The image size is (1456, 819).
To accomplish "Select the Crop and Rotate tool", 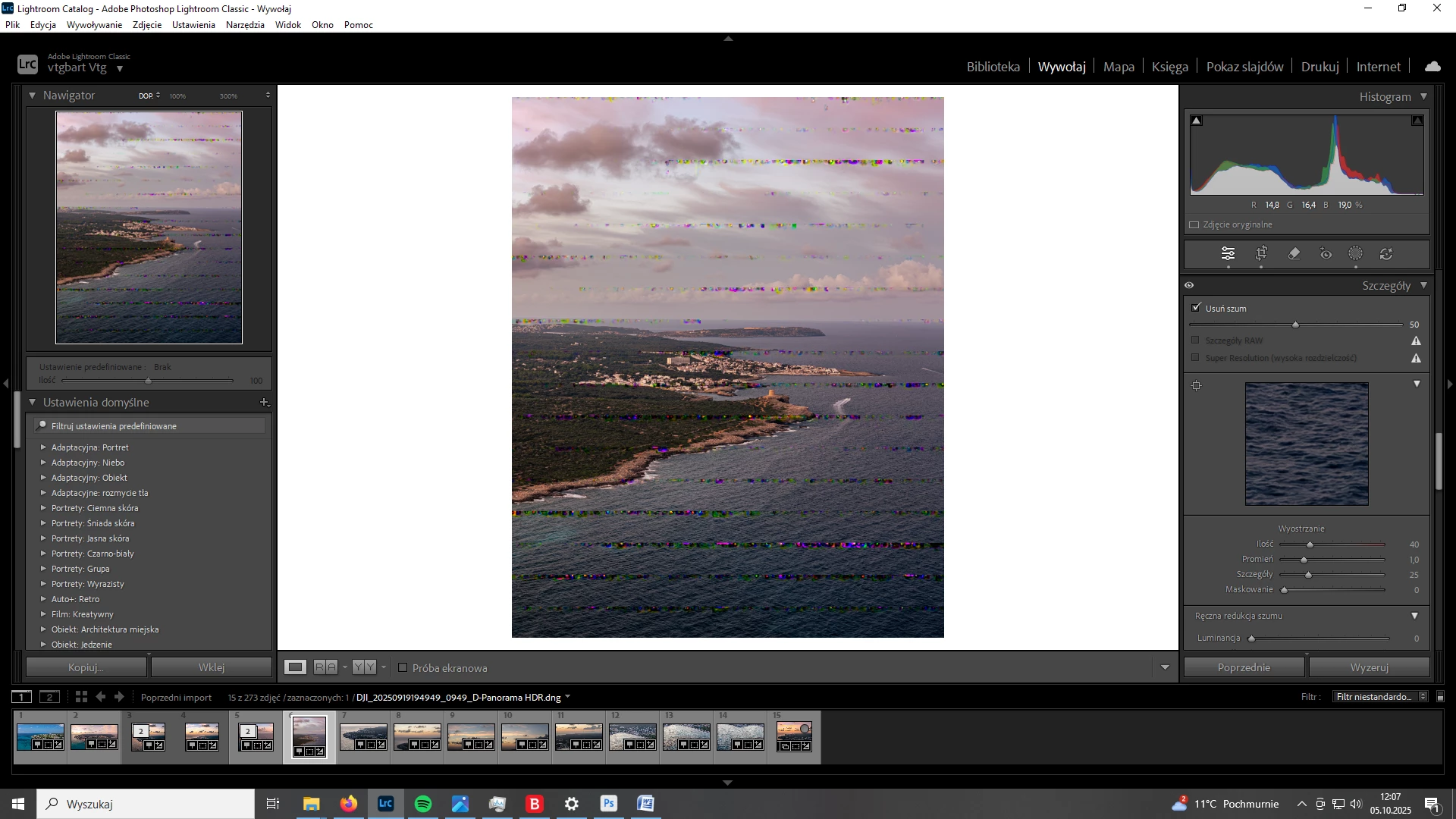I will click(1262, 254).
